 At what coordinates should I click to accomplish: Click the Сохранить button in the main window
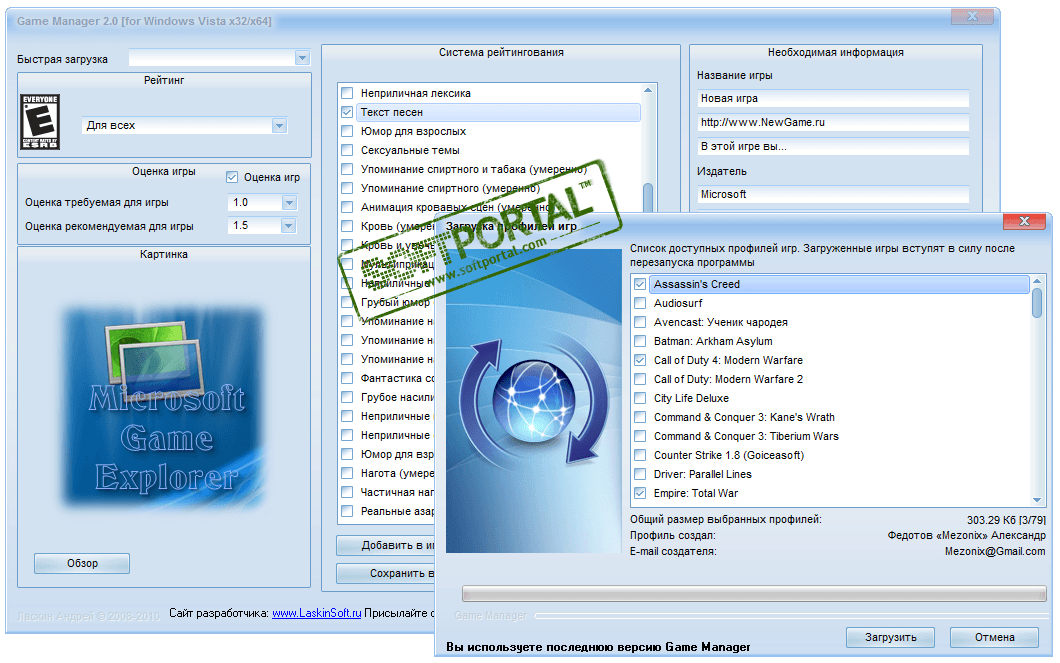[386, 573]
